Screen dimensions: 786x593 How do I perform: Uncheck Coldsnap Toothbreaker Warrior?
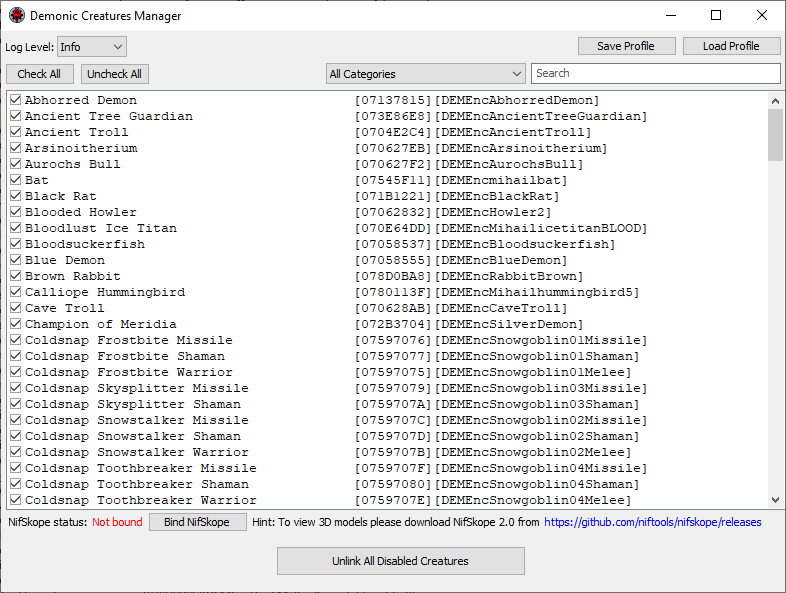pyautogui.click(x=15, y=500)
